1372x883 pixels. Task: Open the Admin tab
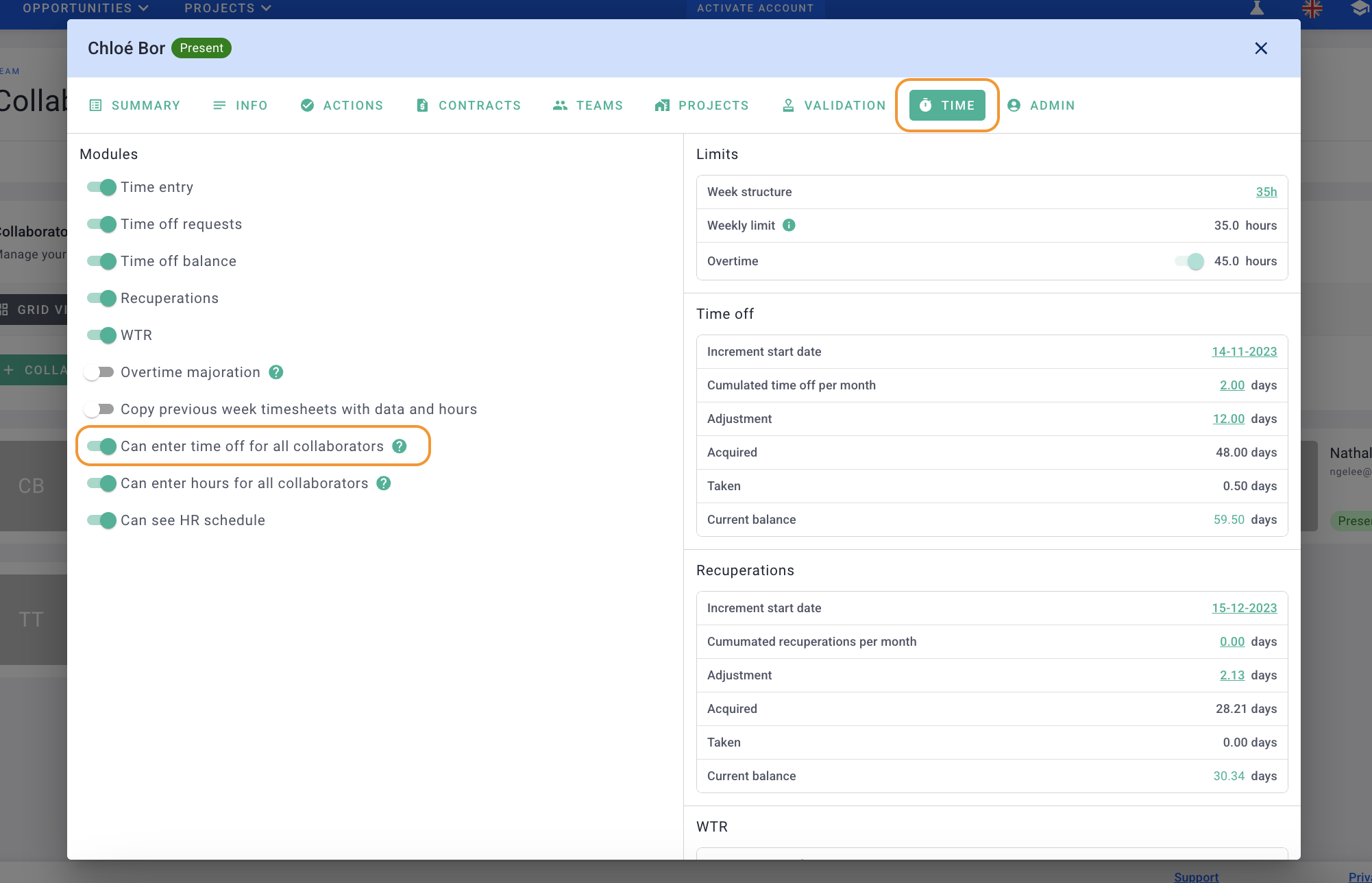(1041, 106)
